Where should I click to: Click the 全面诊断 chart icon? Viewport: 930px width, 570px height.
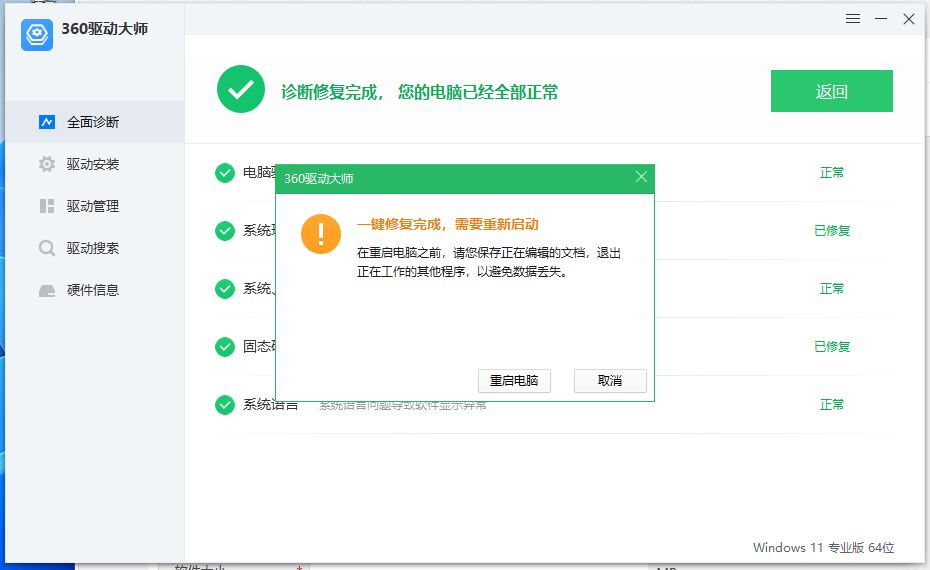pos(47,122)
